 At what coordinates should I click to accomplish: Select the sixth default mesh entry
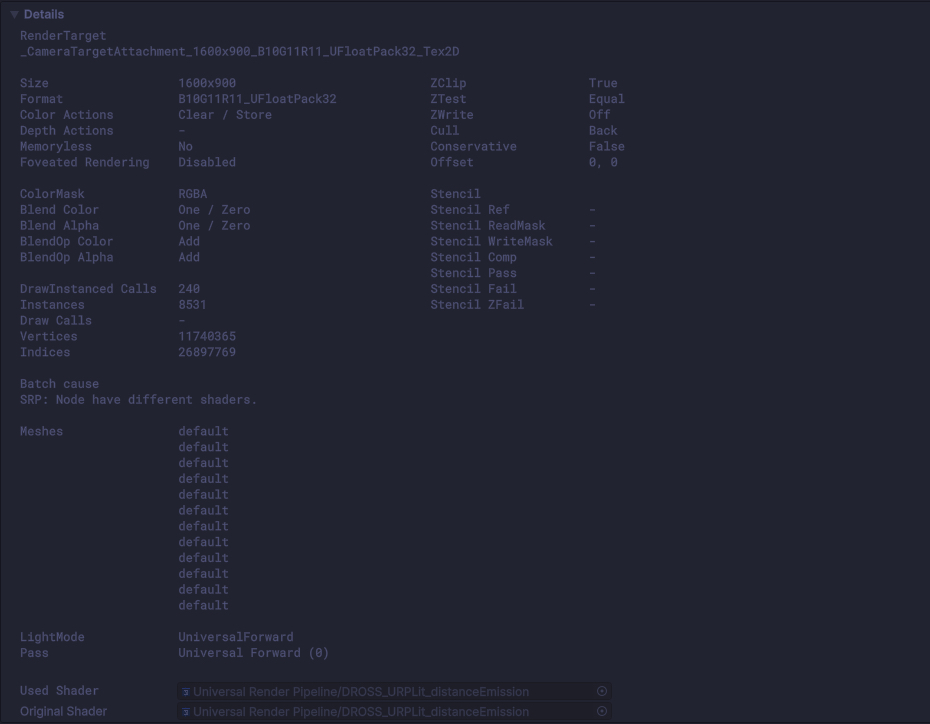coord(203,510)
